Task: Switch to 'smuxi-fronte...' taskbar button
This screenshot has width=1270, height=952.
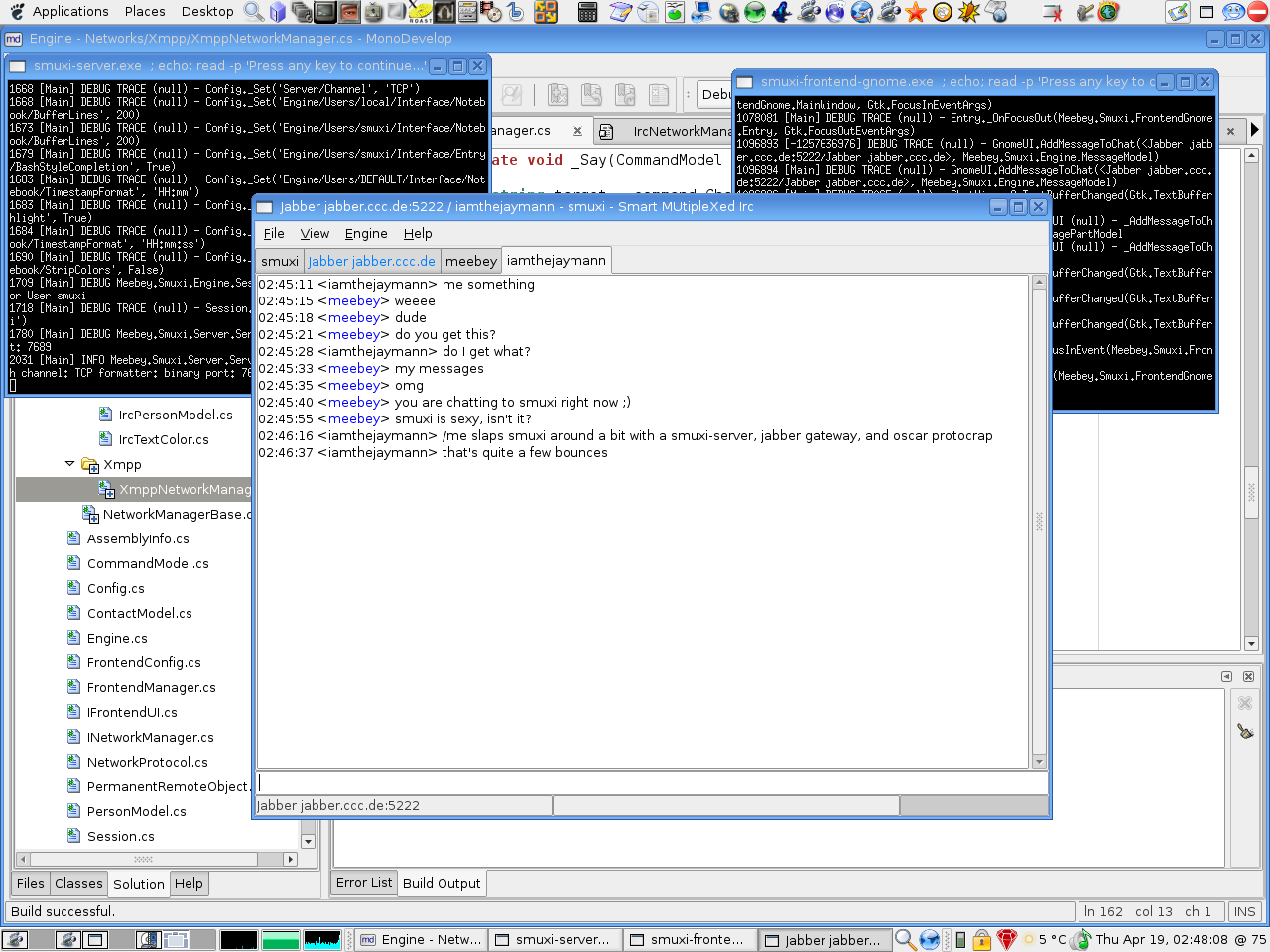Action: pyautogui.click(x=691, y=939)
